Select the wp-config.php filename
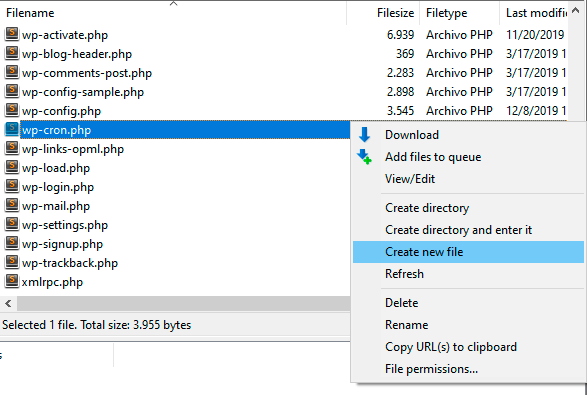 pyautogui.click(x=61, y=111)
